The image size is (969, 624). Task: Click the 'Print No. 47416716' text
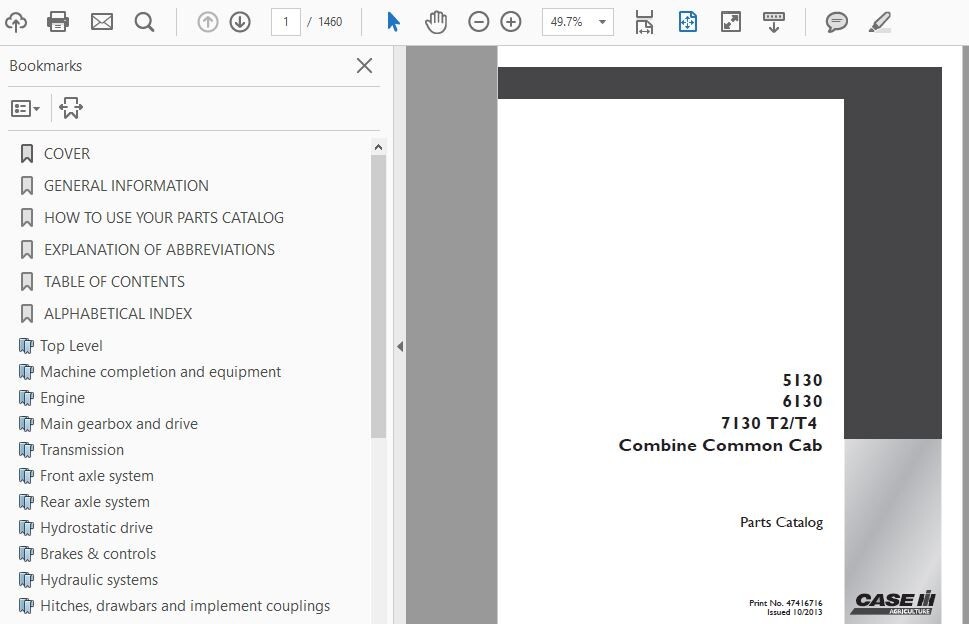(x=785, y=603)
